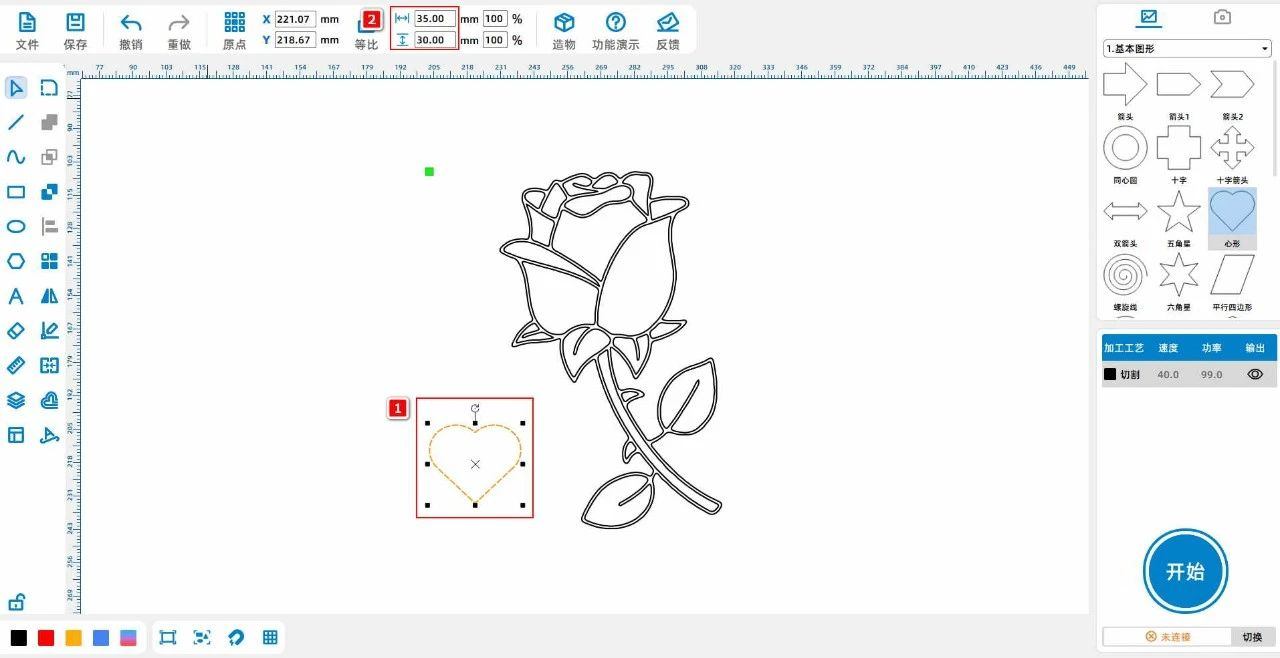Switch to the camera tab
Screen dimensions: 1280x658
click(1221, 17)
